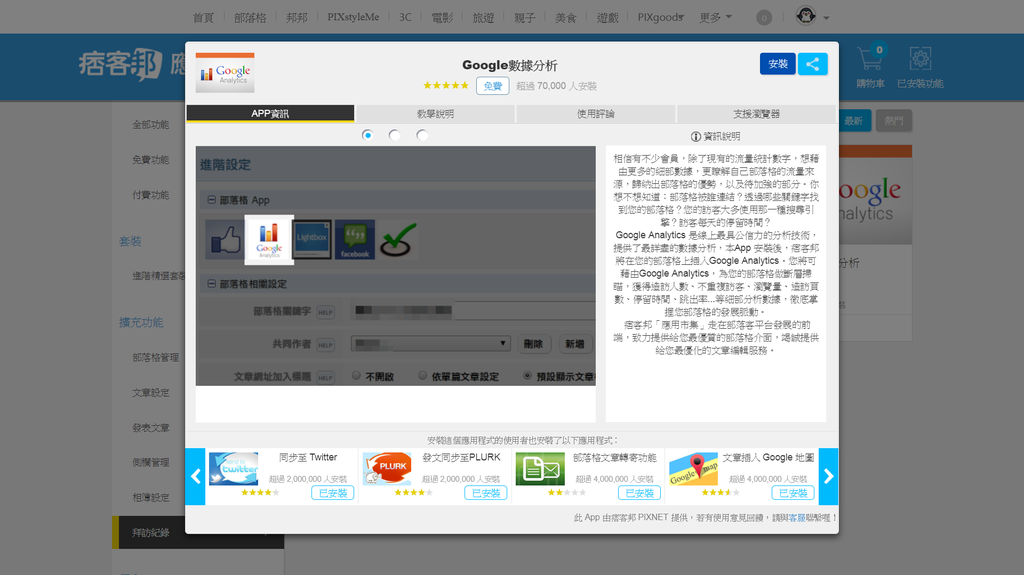This screenshot has height=575, width=1024.
Task: Select third screenshot slide radio
Action: [422, 135]
